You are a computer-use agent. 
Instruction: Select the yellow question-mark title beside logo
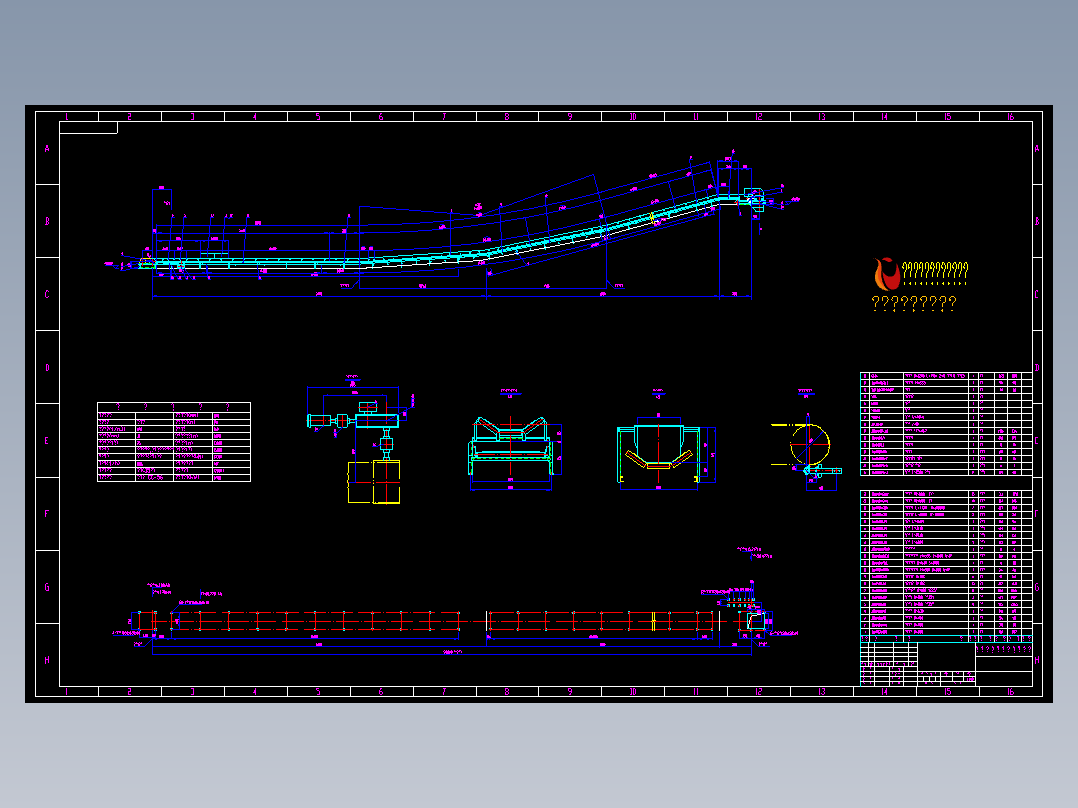pyautogui.click(x=935, y=272)
